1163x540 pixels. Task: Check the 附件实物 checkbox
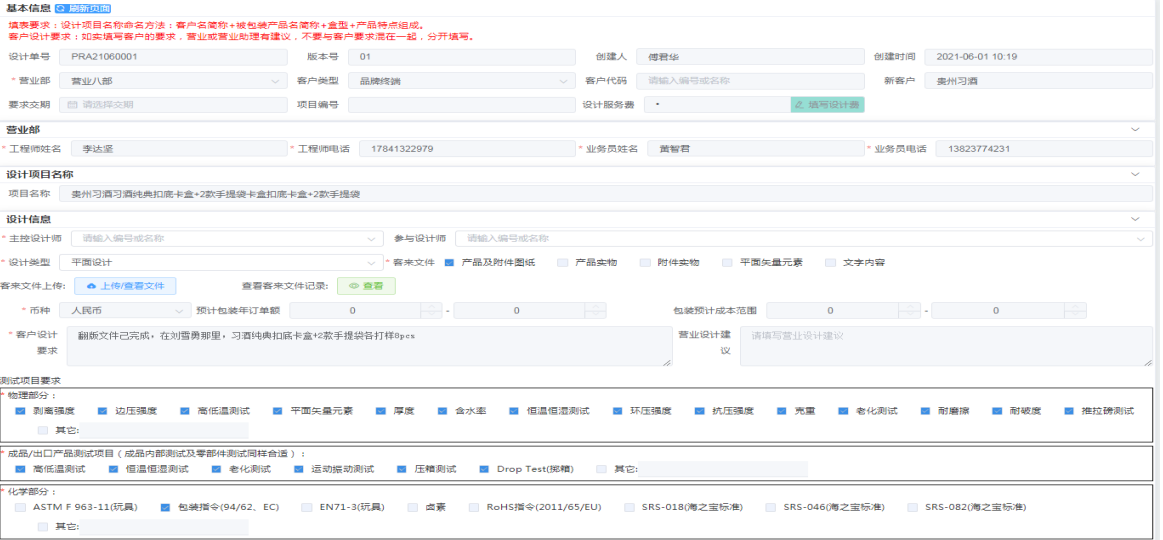pyautogui.click(x=645, y=263)
